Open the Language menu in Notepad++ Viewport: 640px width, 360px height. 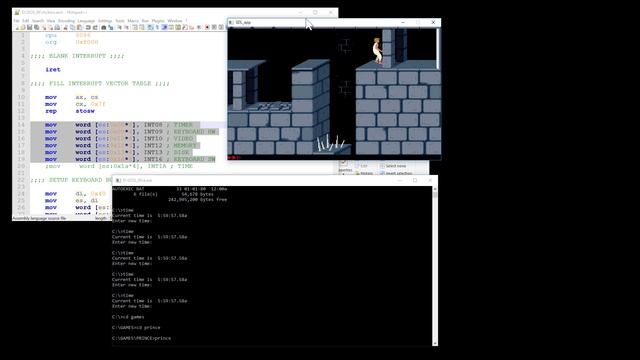coord(86,21)
